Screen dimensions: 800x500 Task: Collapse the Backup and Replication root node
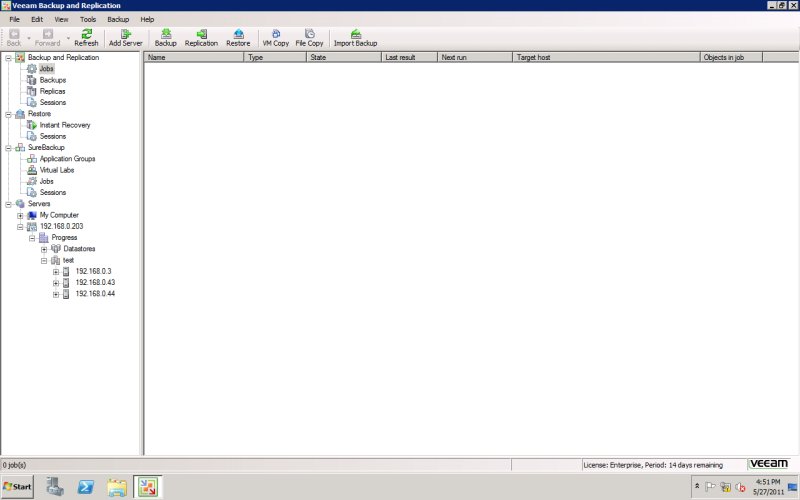coord(8,58)
